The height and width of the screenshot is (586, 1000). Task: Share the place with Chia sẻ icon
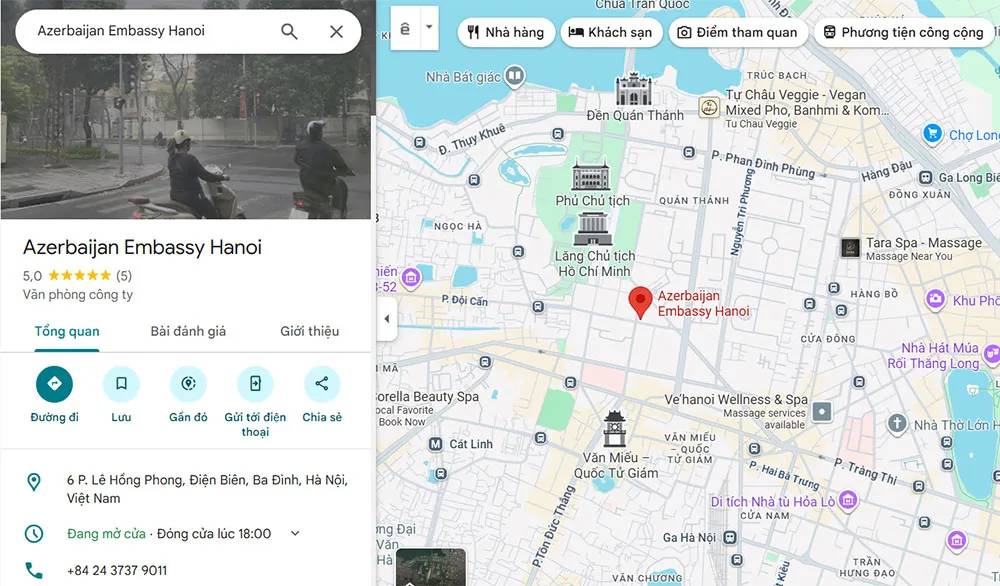[x=322, y=385]
